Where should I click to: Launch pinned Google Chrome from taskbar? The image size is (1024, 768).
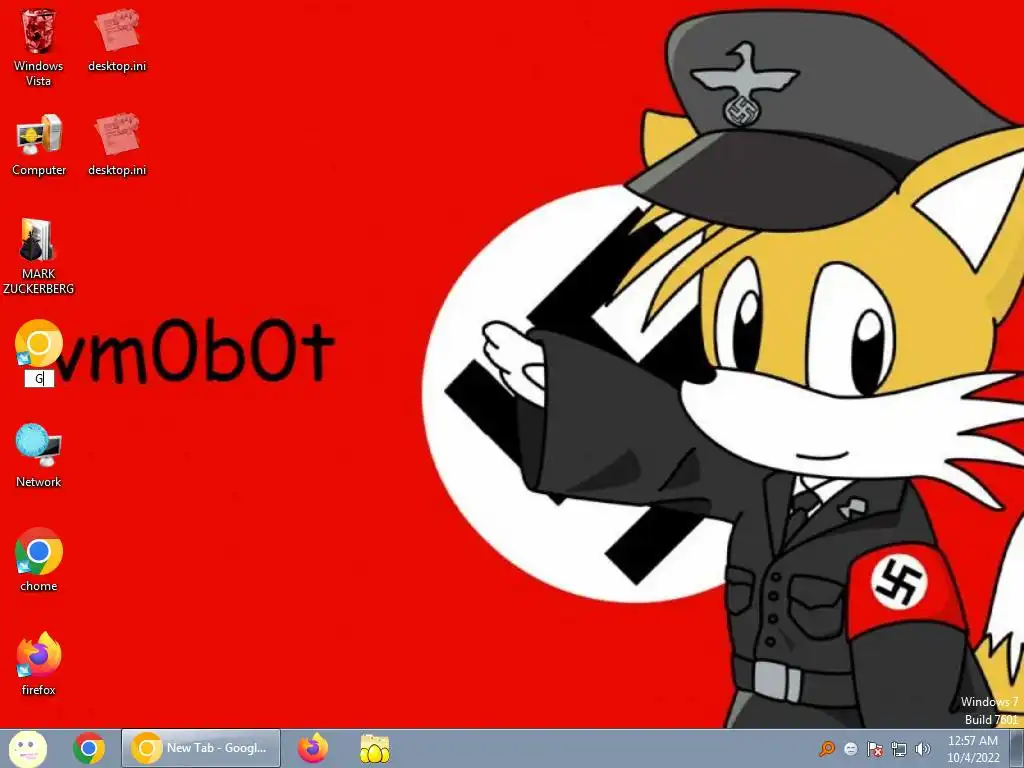click(x=89, y=748)
